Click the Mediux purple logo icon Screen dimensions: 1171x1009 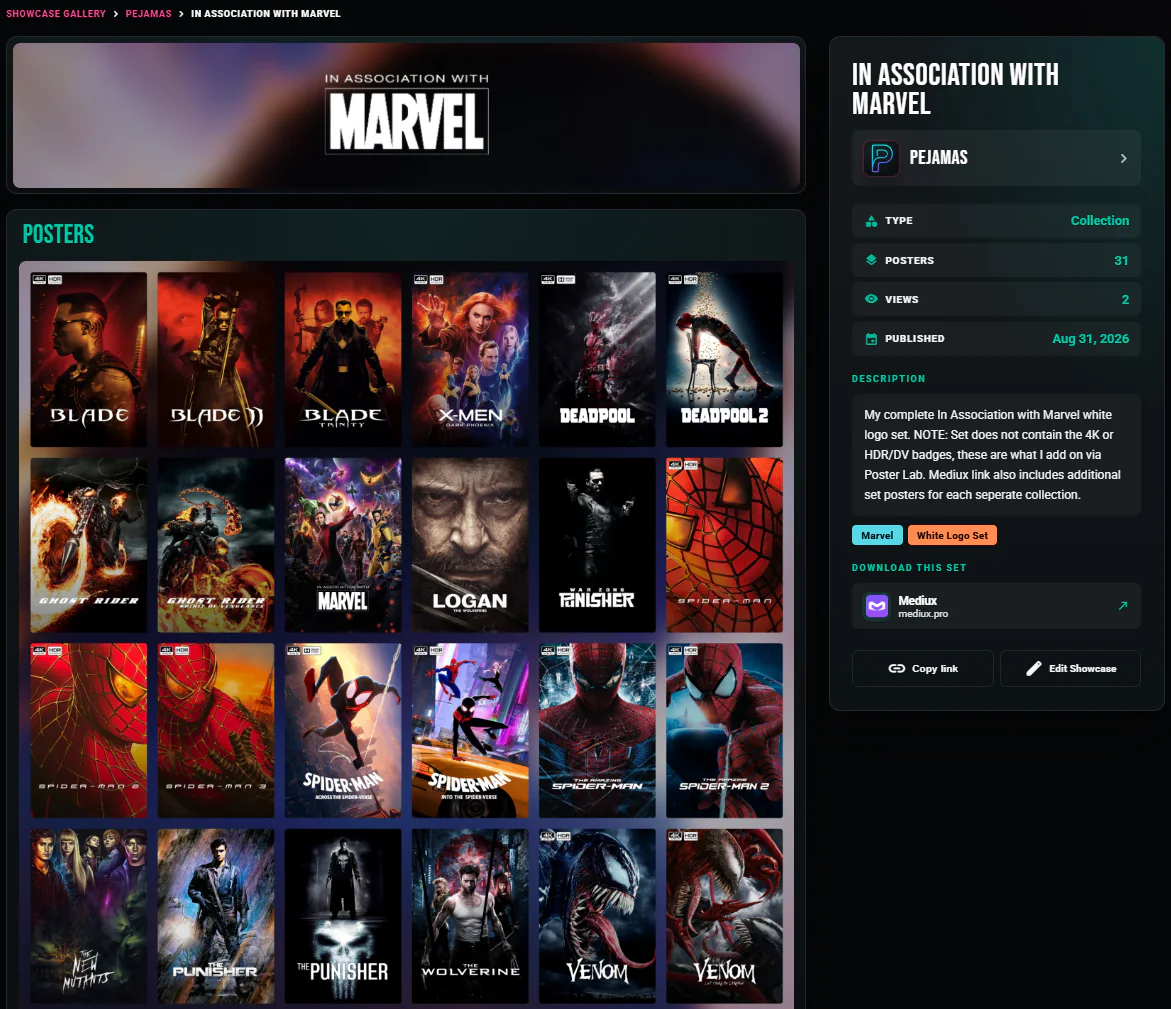(877, 606)
